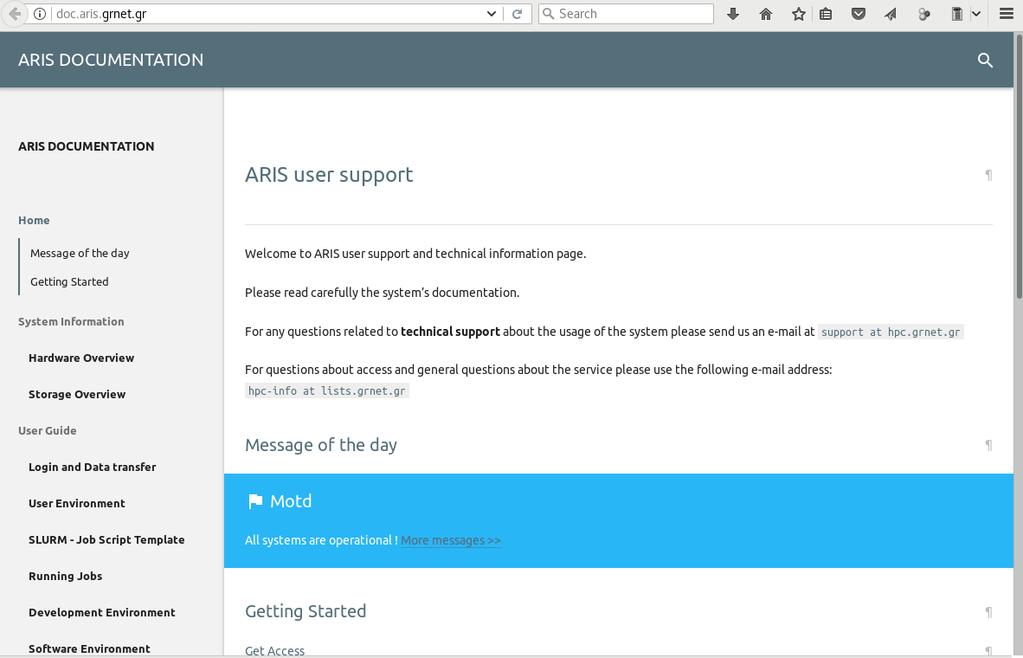Click the paper plane send icon
Viewport: 1023px width, 658px height.
891,14
